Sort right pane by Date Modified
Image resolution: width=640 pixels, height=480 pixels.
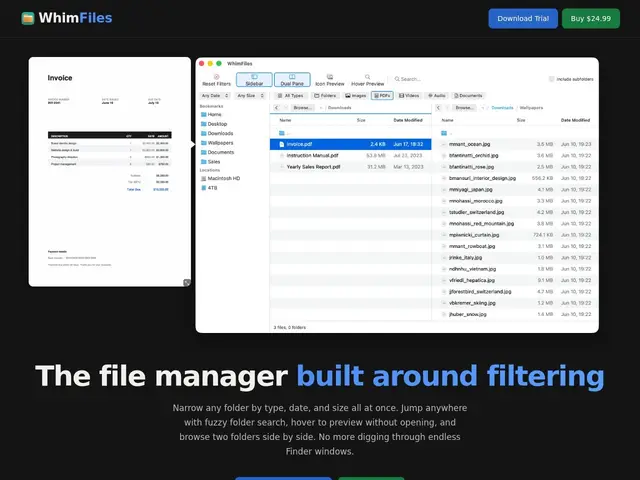pos(575,120)
